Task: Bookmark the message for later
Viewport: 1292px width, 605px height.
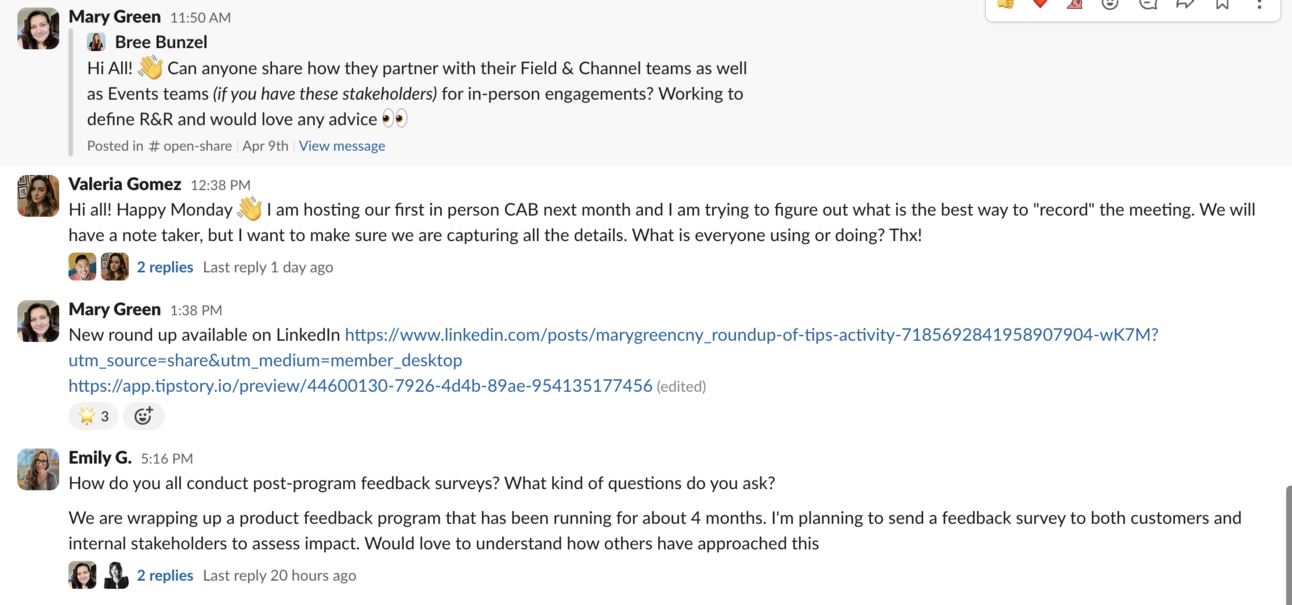Action: [1222, 4]
